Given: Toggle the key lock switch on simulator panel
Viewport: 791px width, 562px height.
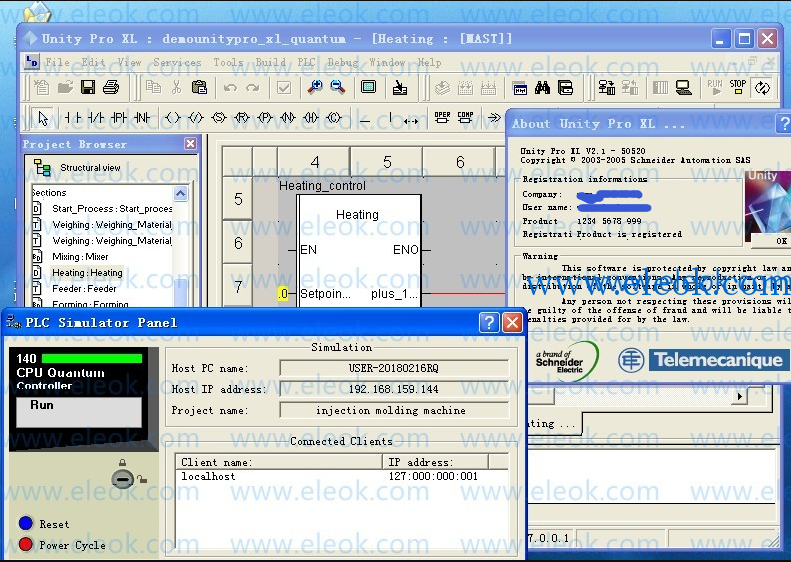Looking at the screenshot, I should 123,479.
